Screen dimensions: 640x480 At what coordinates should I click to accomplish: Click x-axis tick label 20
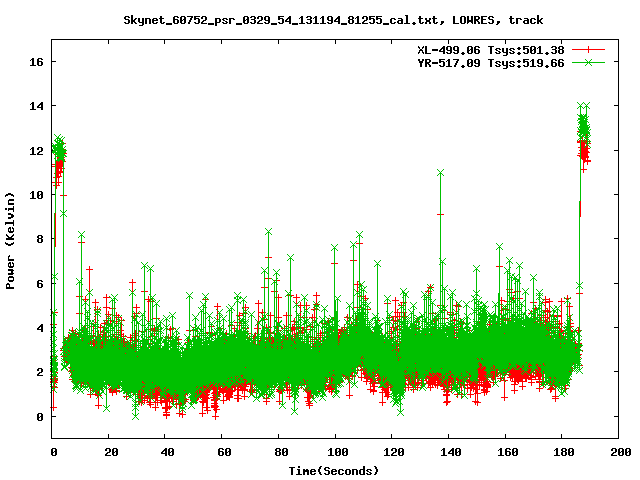coord(111,452)
